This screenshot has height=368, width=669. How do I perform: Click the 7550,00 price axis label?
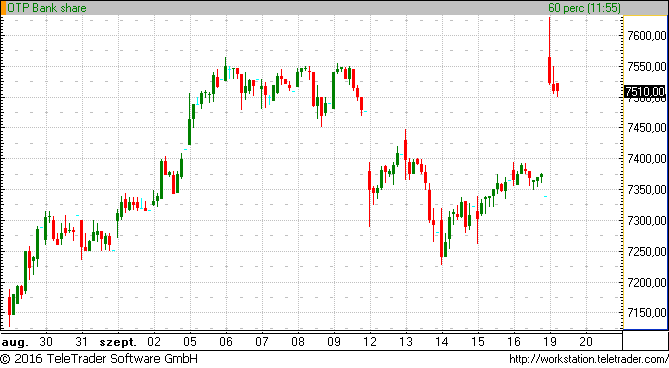click(x=646, y=67)
